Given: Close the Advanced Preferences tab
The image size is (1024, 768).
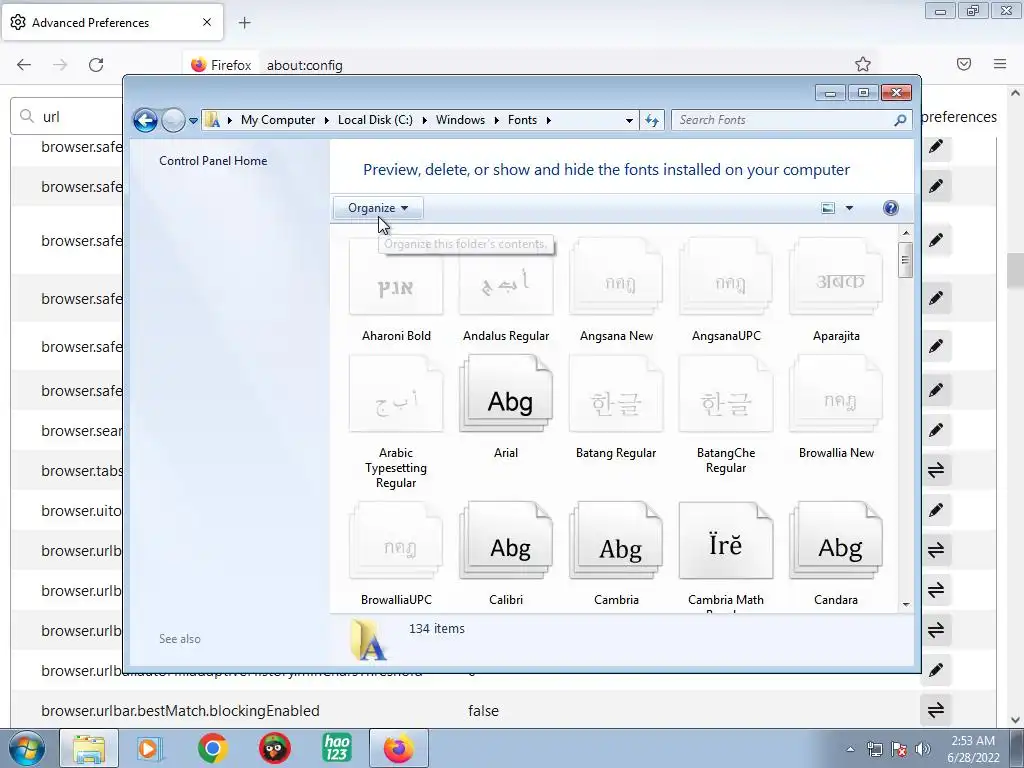Looking at the screenshot, I should click(x=207, y=22).
